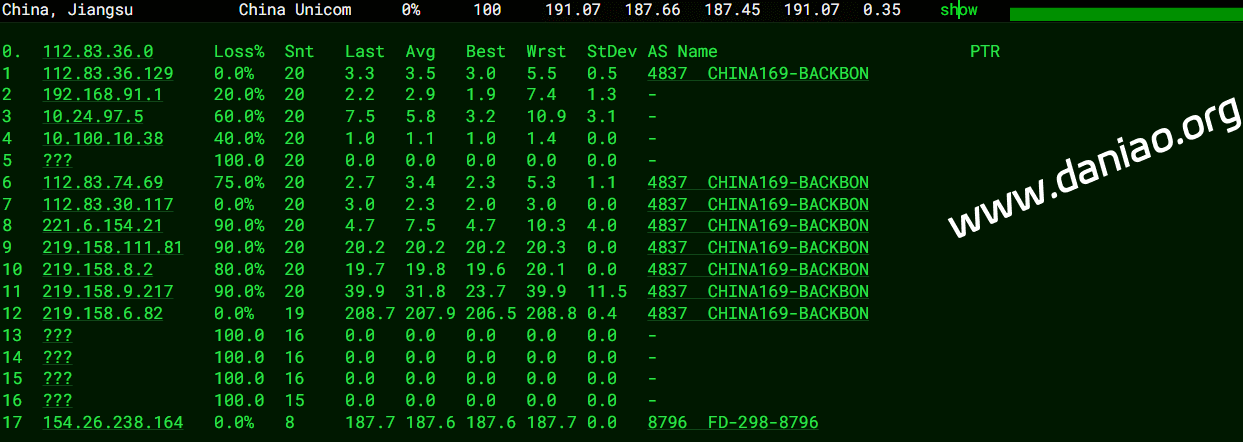Viewport: 1243px width, 442px height.
Task: Click the 219.158.6.82 address link
Action: (x=103, y=314)
